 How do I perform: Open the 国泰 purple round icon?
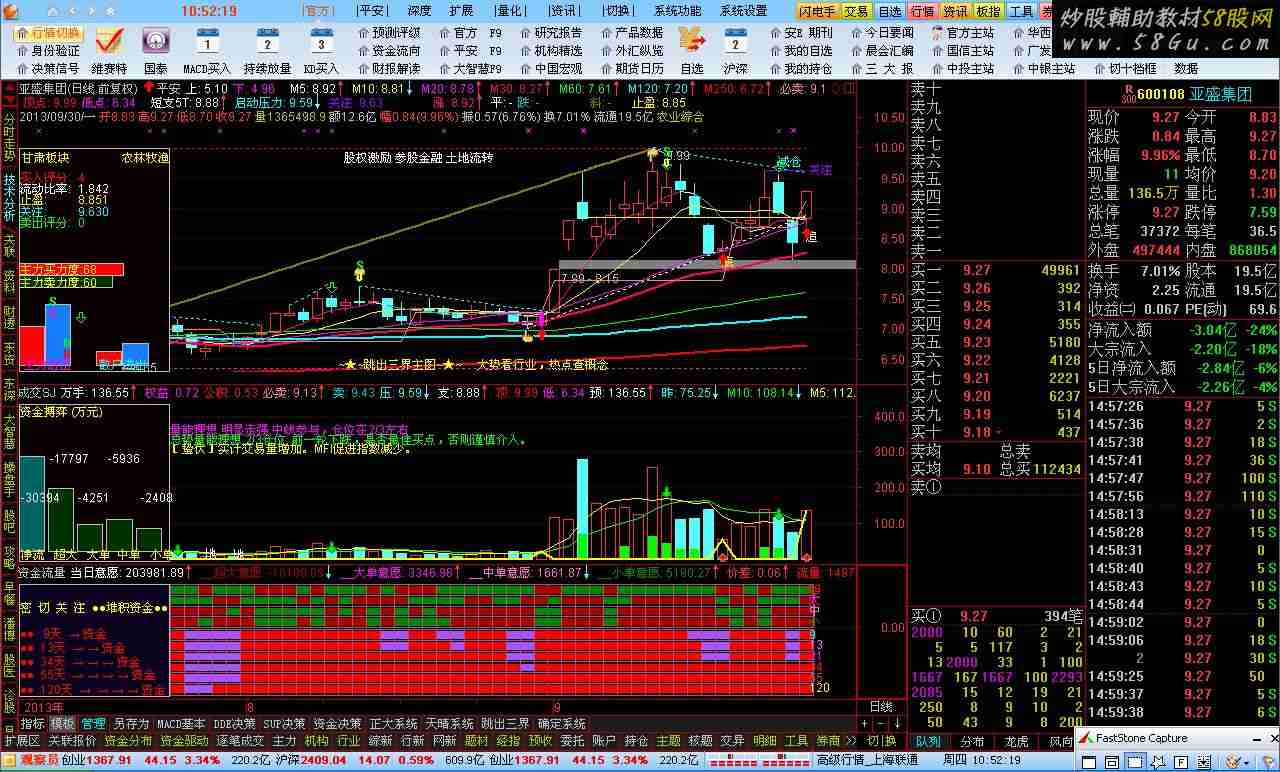156,41
